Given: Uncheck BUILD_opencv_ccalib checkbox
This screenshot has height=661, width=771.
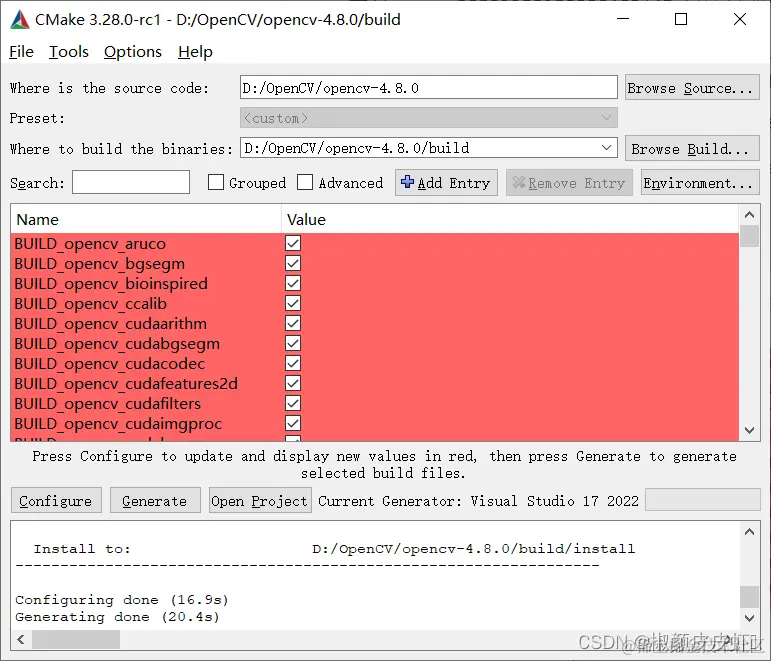Looking at the screenshot, I should [293, 303].
